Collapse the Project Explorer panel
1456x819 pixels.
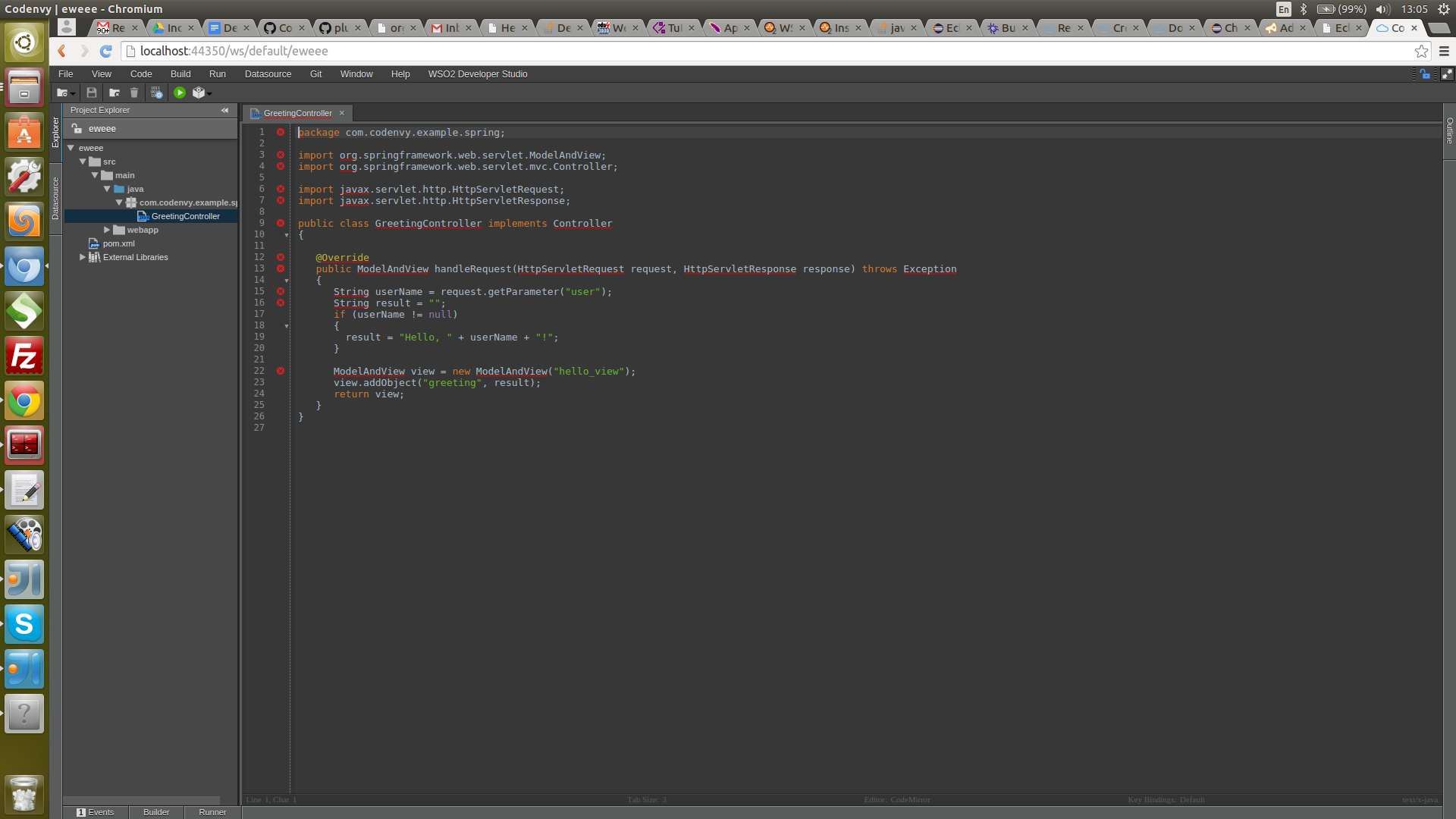click(x=224, y=111)
